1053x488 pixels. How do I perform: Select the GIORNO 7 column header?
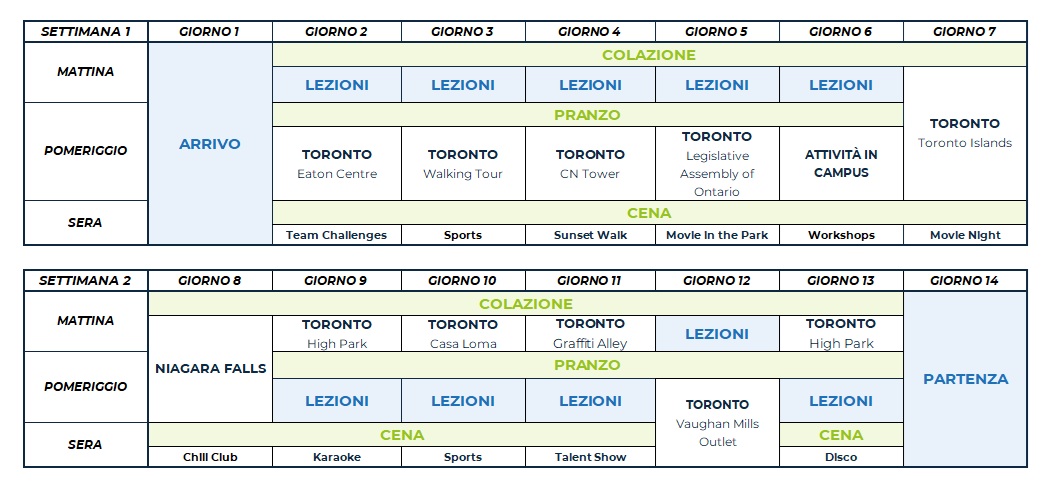tap(964, 31)
